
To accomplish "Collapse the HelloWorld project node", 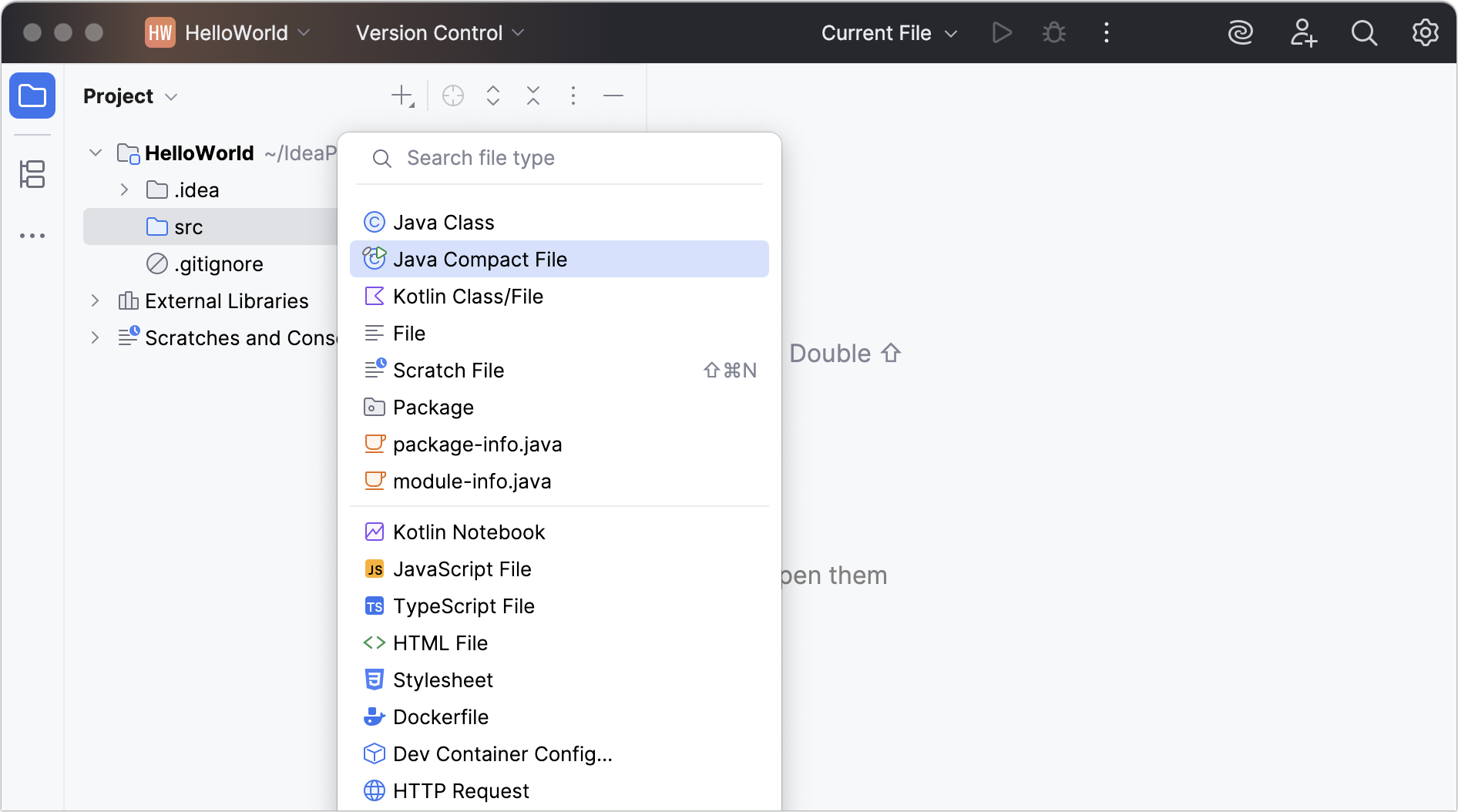I will [x=95, y=153].
